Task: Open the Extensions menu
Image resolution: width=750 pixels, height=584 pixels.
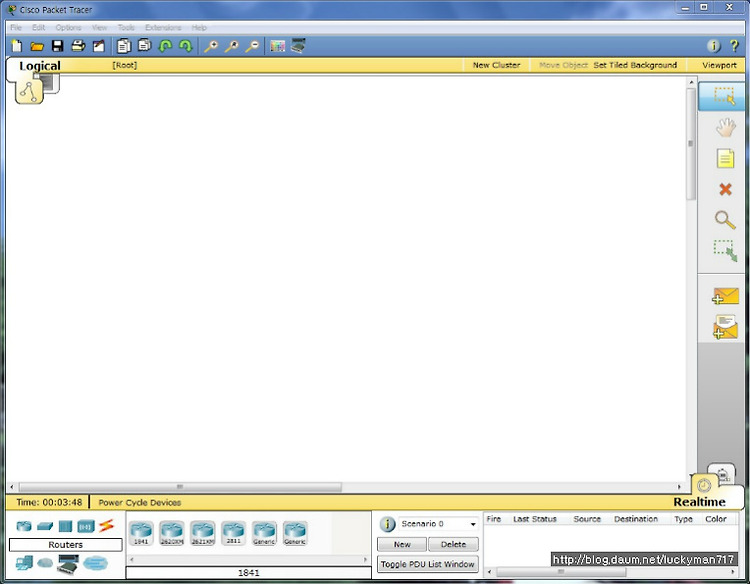Action: click(x=163, y=27)
